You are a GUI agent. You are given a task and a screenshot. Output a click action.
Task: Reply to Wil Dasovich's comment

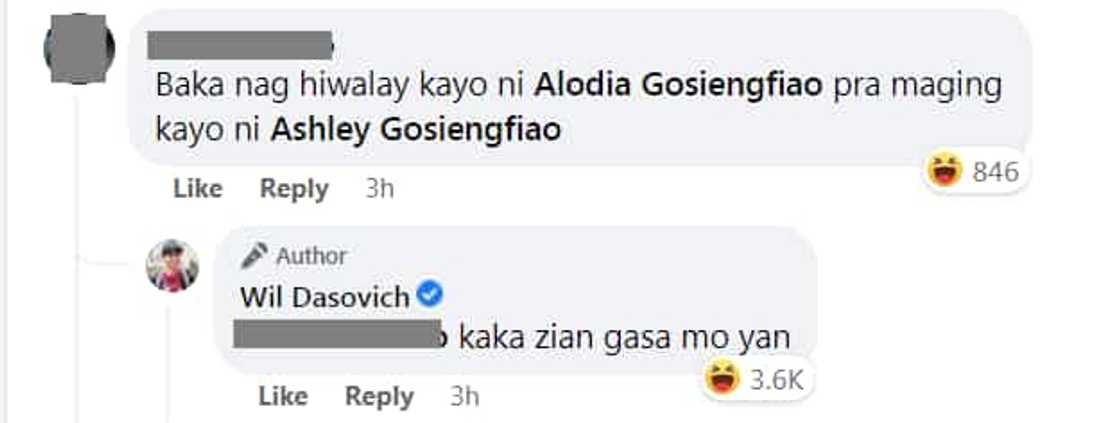coord(379,397)
